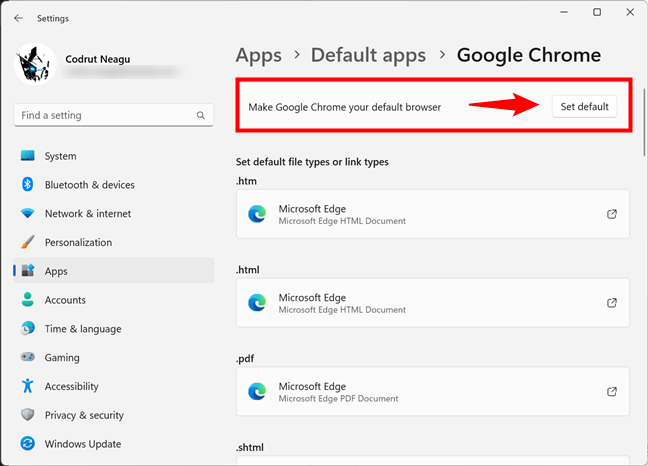Viewport: 648px width, 466px height.
Task: Click the Privacy & security shield icon
Action: point(27,415)
